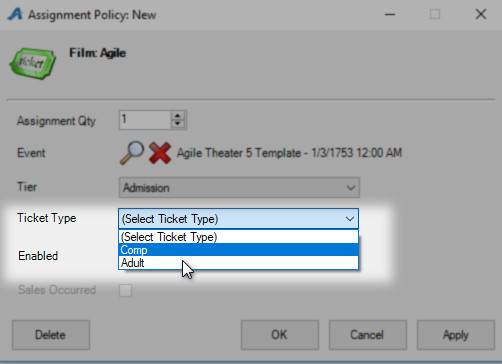Click the Enabled label
The image size is (502, 364).
(x=38, y=256)
